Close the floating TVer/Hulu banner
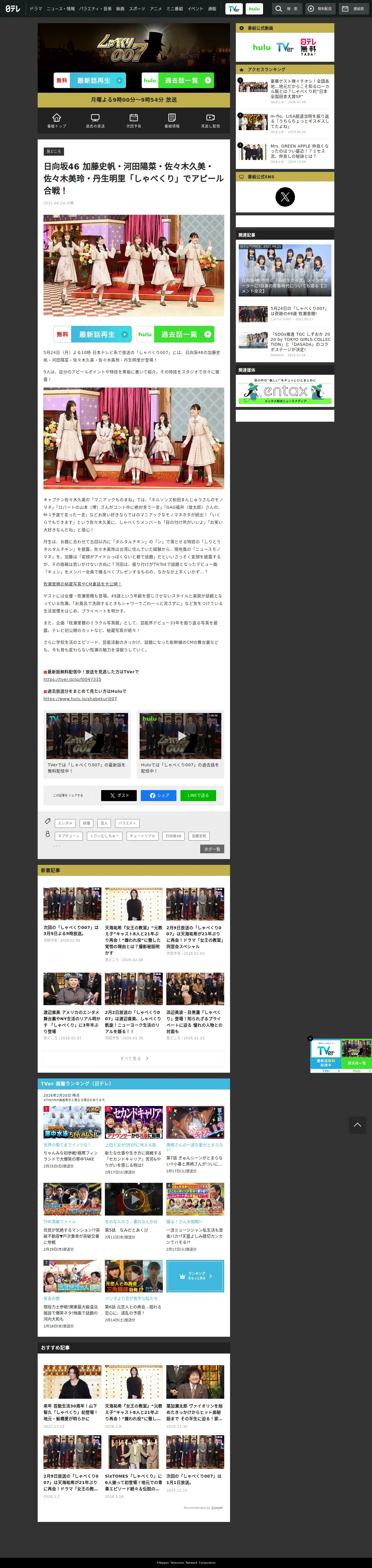The width and height of the screenshot is (372, 1568). [311, 1038]
